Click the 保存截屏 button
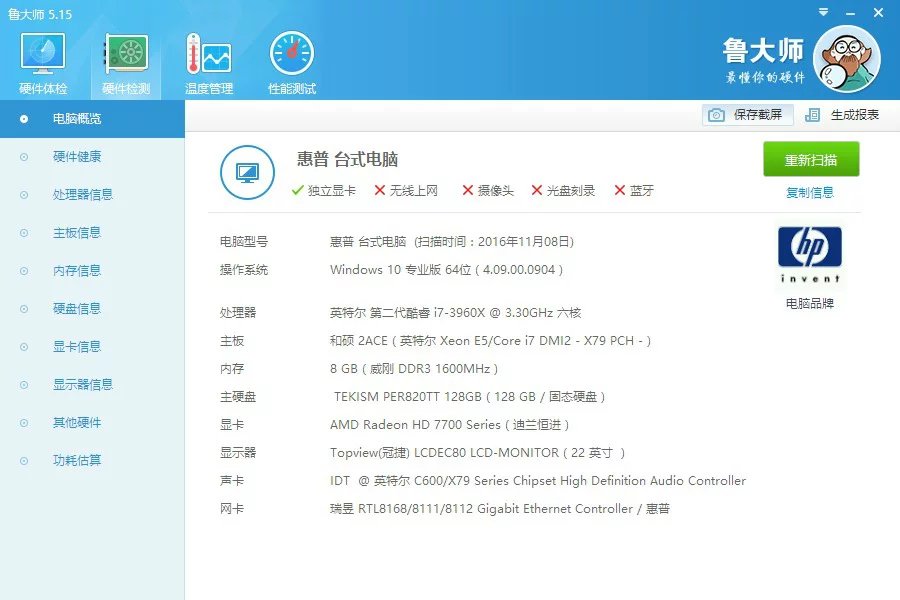Image resolution: width=900 pixels, height=600 pixels. [747, 115]
